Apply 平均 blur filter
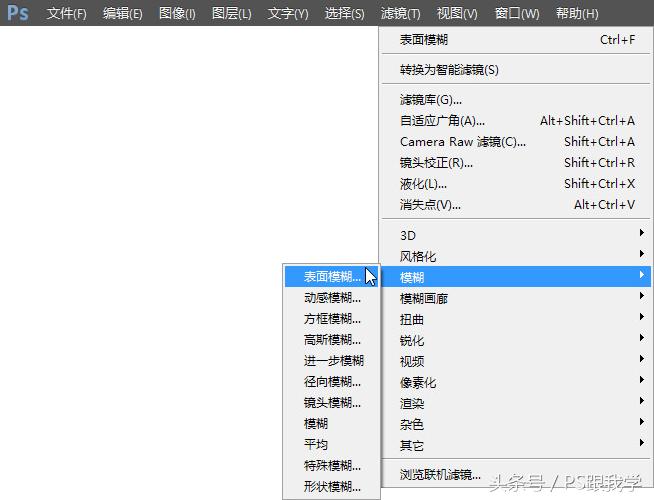654x500 pixels. tap(332, 445)
